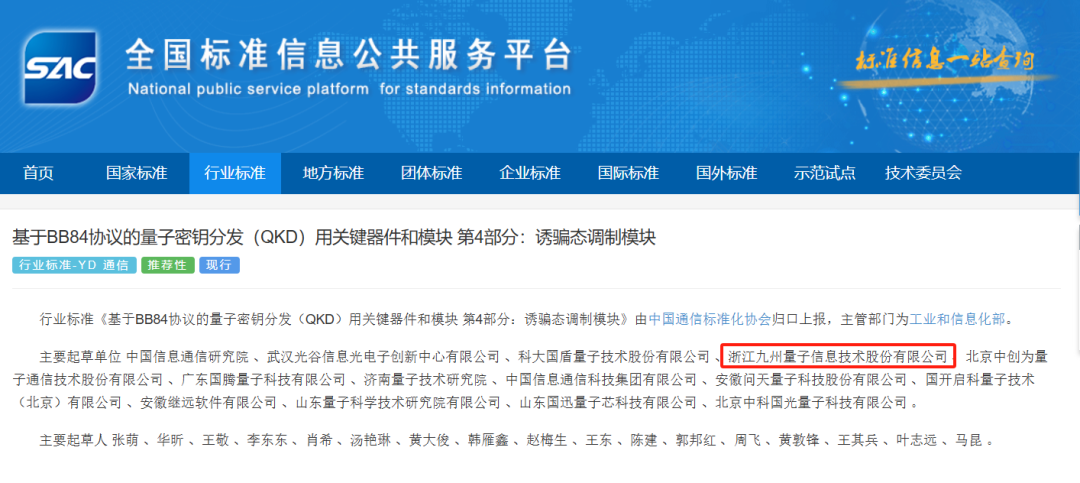Click 浙江九州量子信息技术股份有限公司 in drafting units

click(838, 357)
